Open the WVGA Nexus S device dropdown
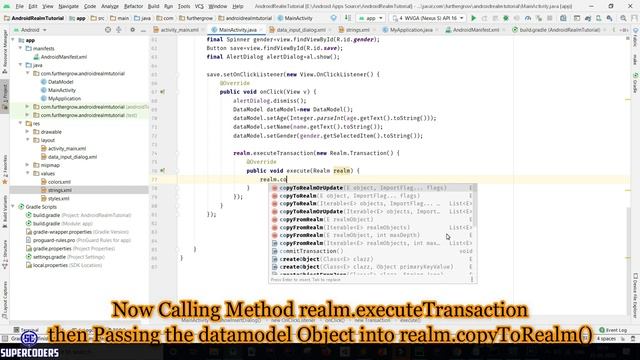Viewport: 640px width, 360px height. click(428, 18)
